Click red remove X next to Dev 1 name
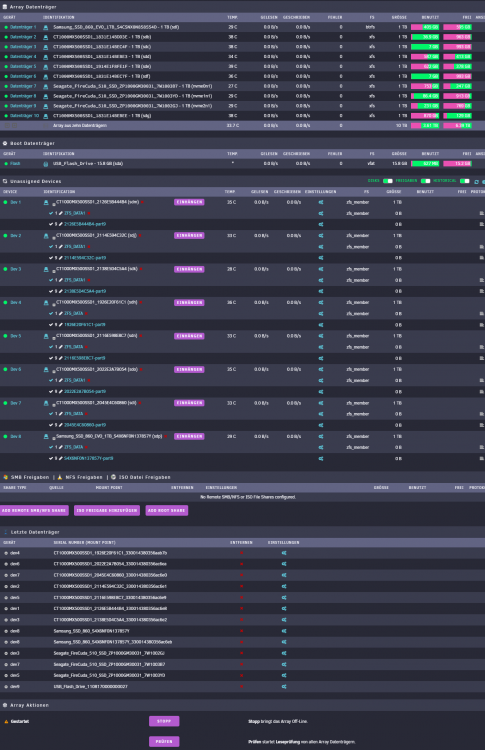485x750 pixels. coord(143,202)
